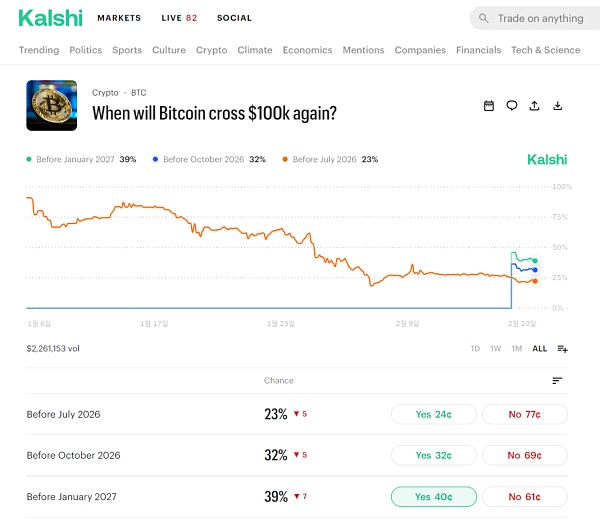This screenshot has height=522, width=600.
Task: Open the comments speech bubble icon
Action: coord(512,106)
